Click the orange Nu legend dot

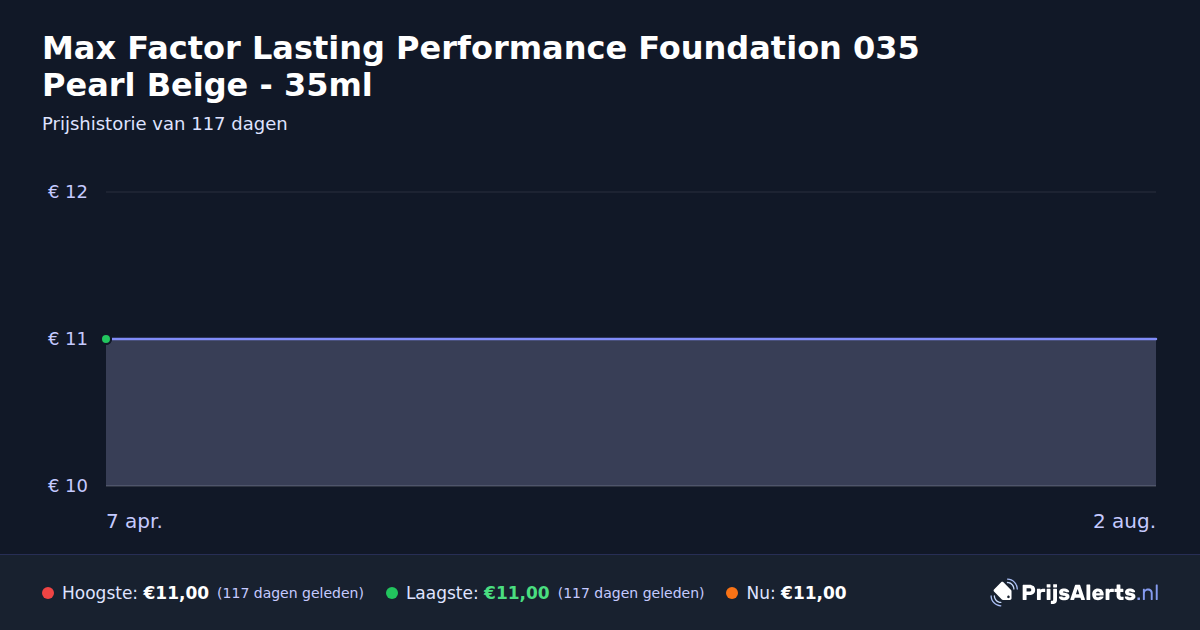(x=732, y=593)
